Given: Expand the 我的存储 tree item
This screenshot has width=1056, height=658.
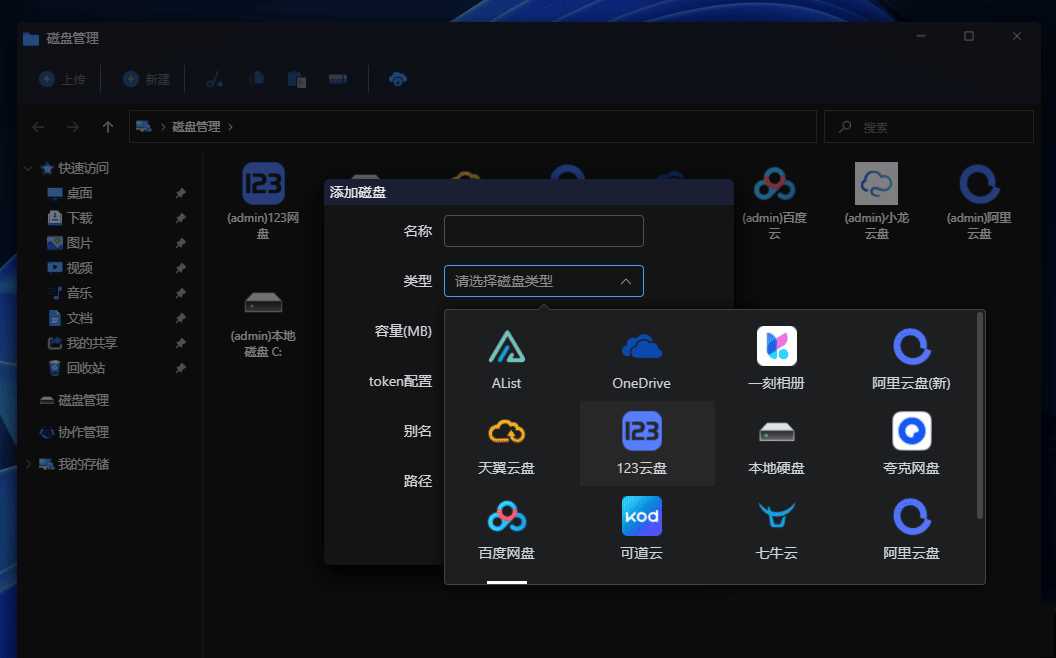Looking at the screenshot, I should 29,464.
